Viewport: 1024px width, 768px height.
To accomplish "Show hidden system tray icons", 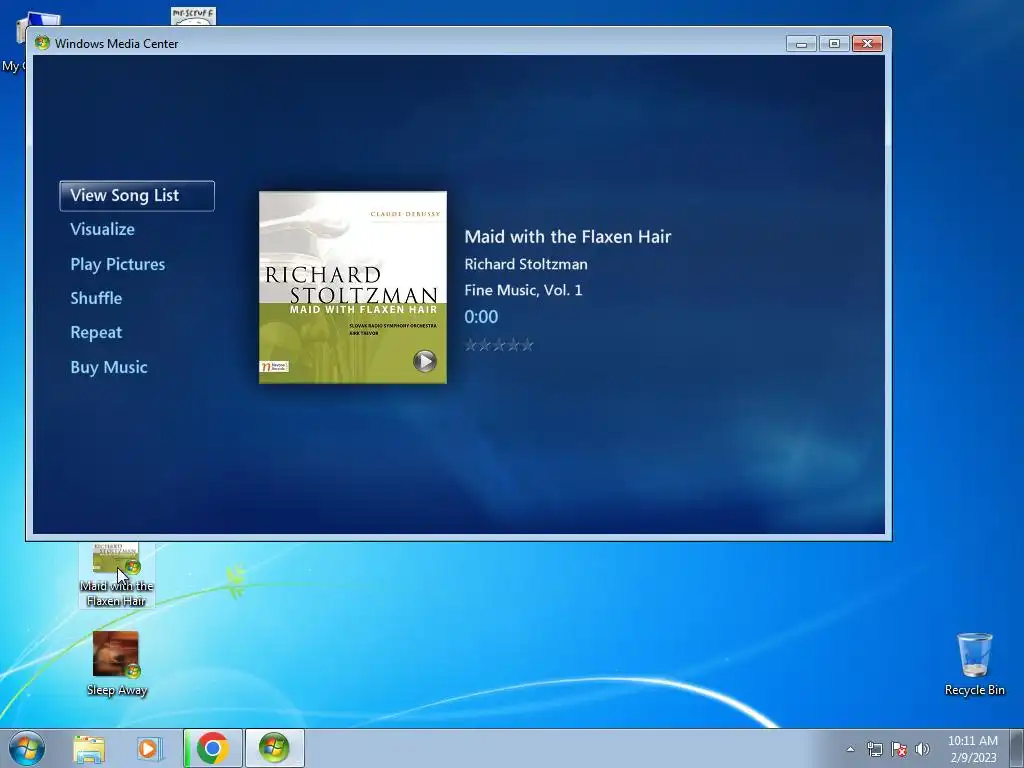I will tap(850, 749).
